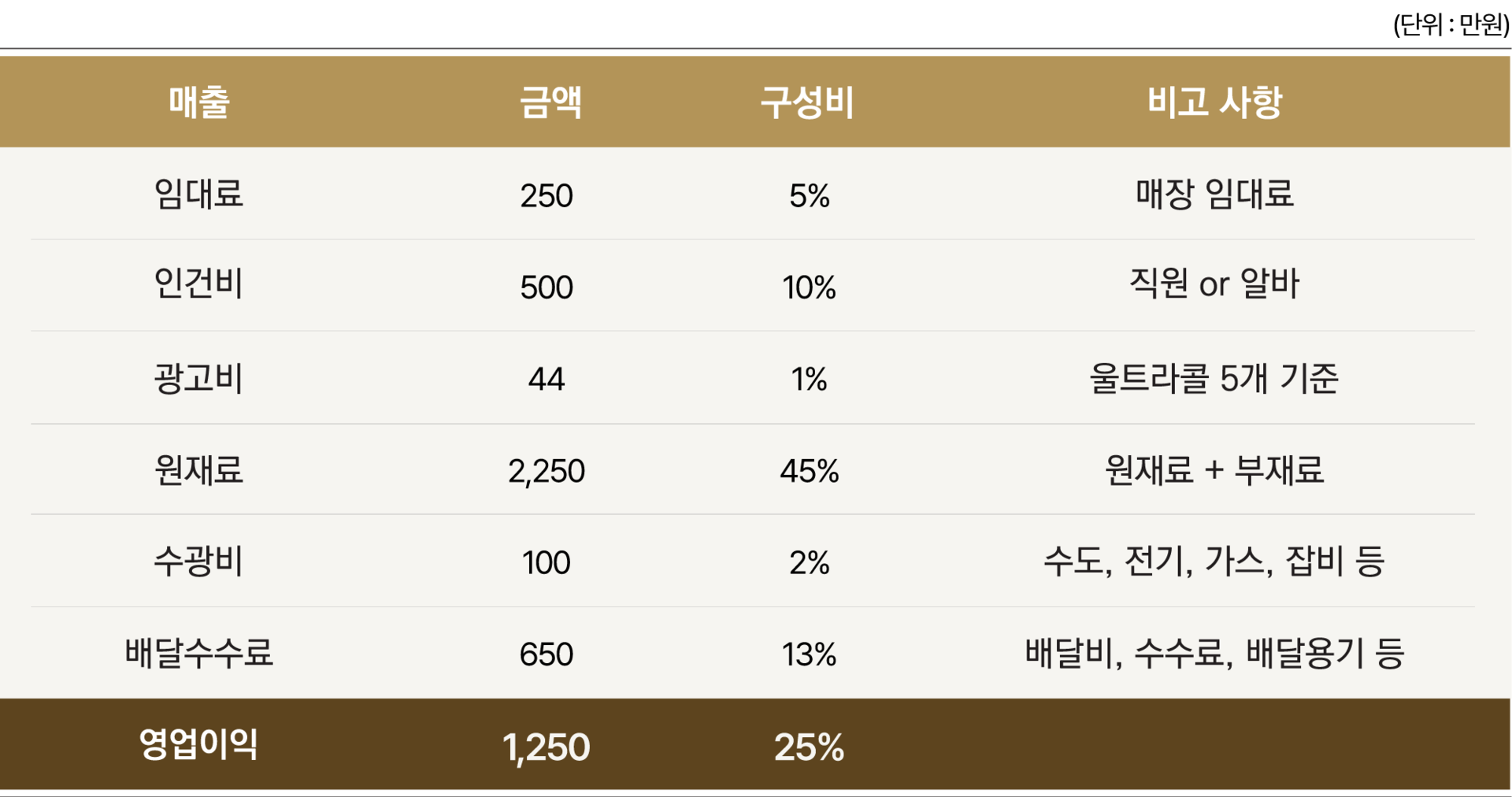Select the 인건비 row label
Viewport: 1512px width, 797px height.
click(x=198, y=284)
